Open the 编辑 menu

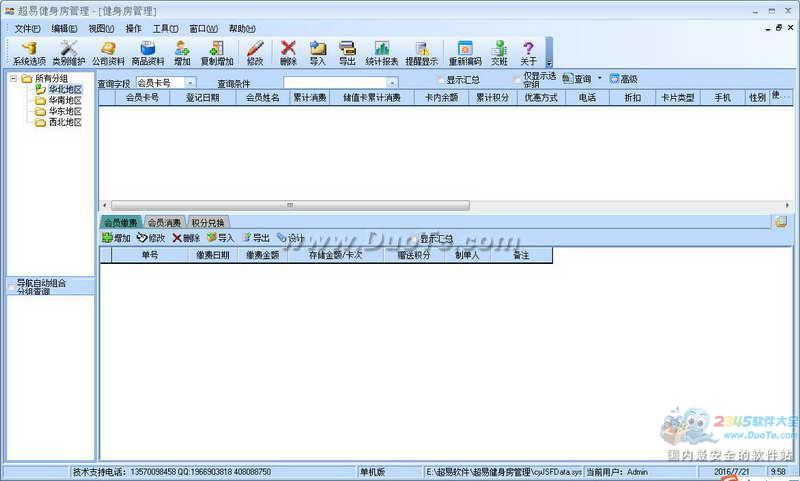click(x=64, y=29)
